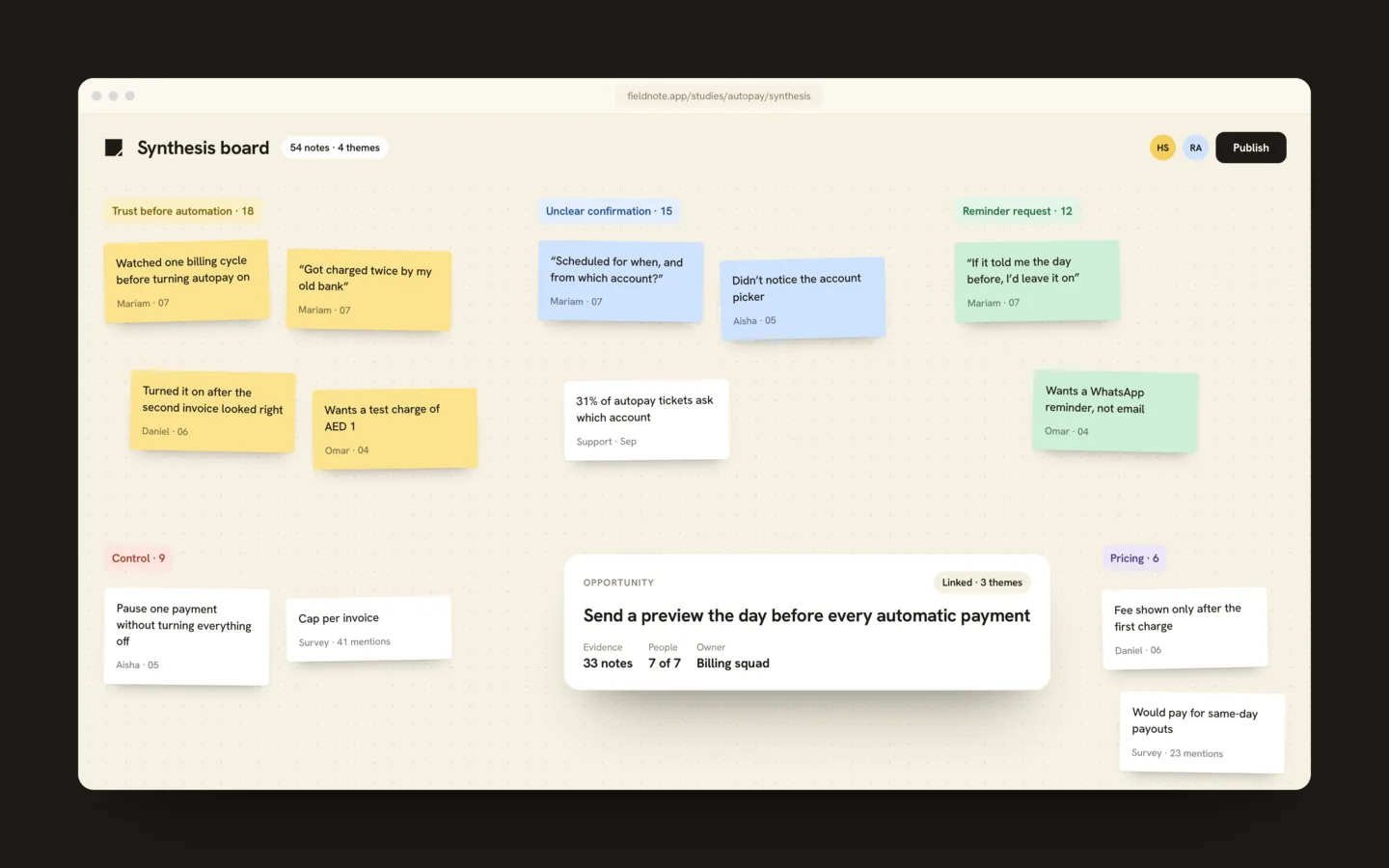
Task: Publish the synthesis board
Action: pyautogui.click(x=1250, y=148)
